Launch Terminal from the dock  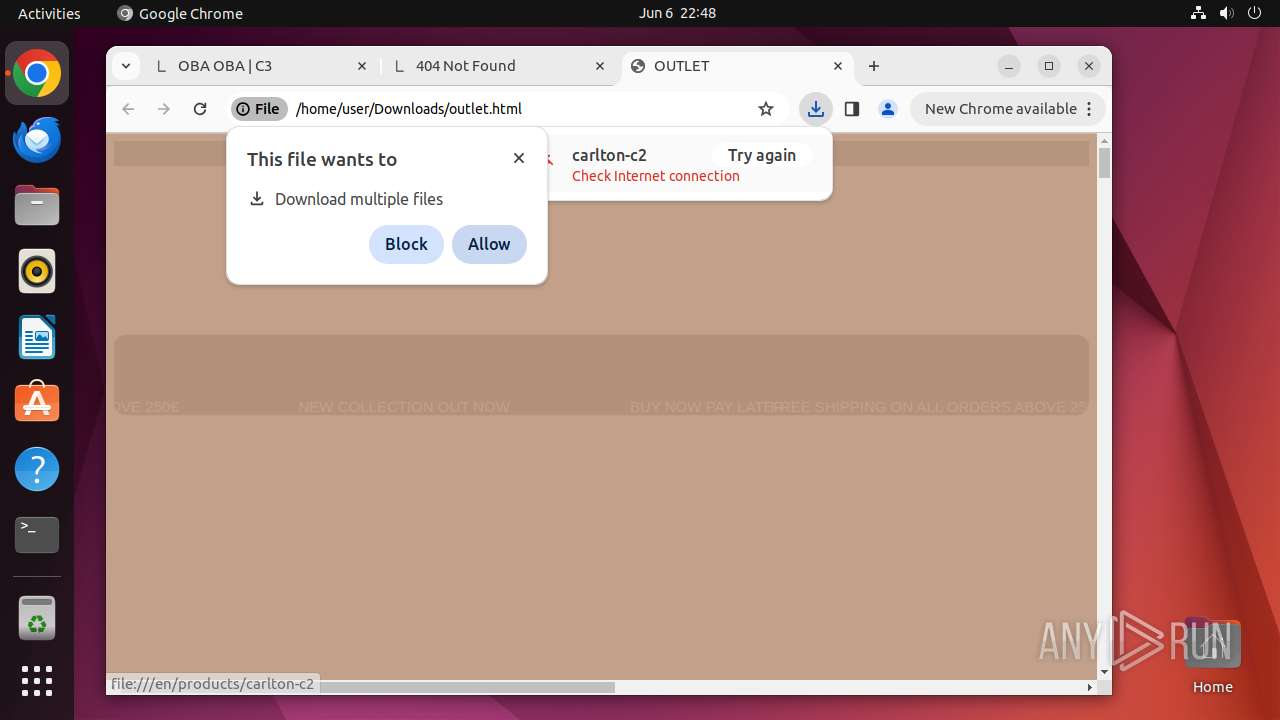[x=37, y=535]
